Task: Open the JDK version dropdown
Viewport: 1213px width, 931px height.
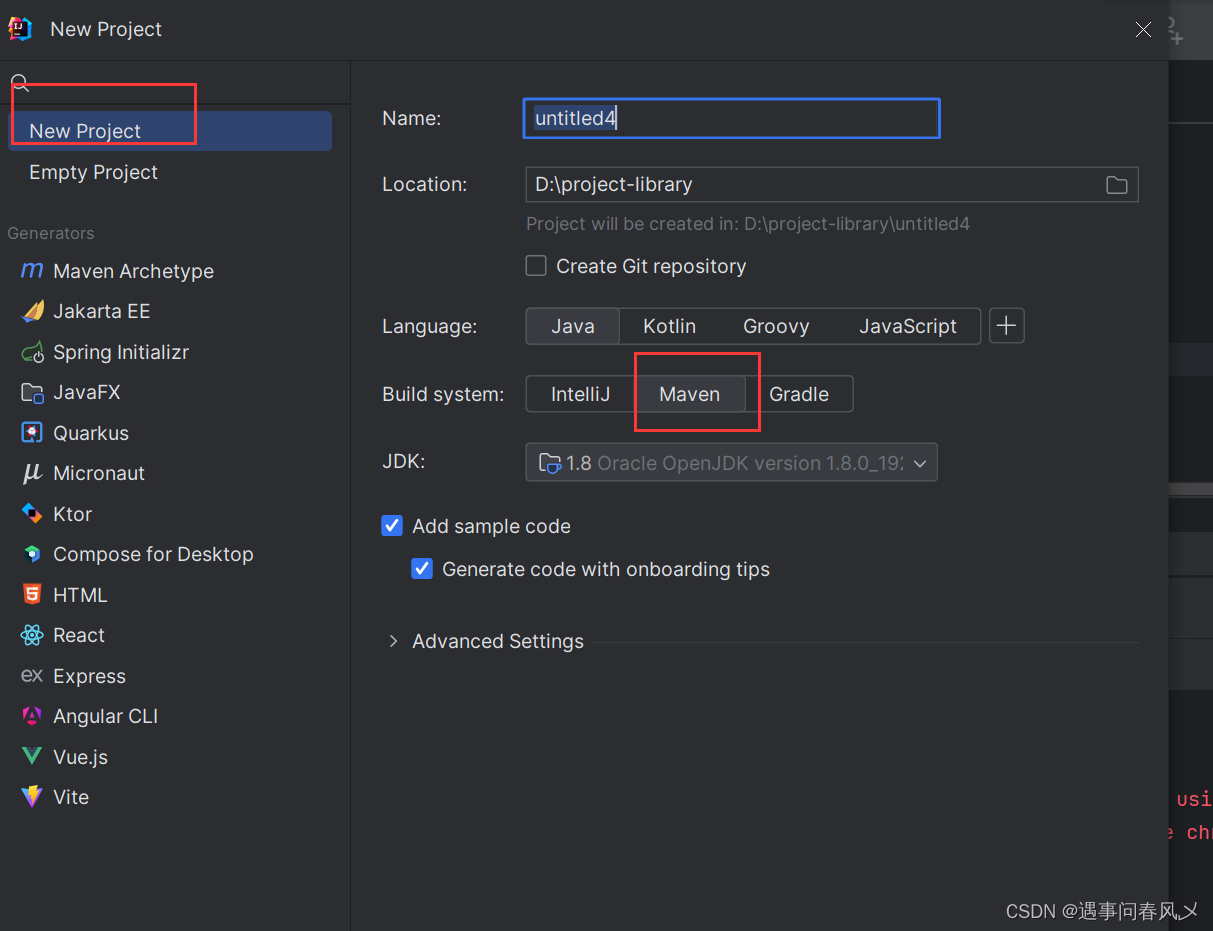Action: [x=731, y=463]
